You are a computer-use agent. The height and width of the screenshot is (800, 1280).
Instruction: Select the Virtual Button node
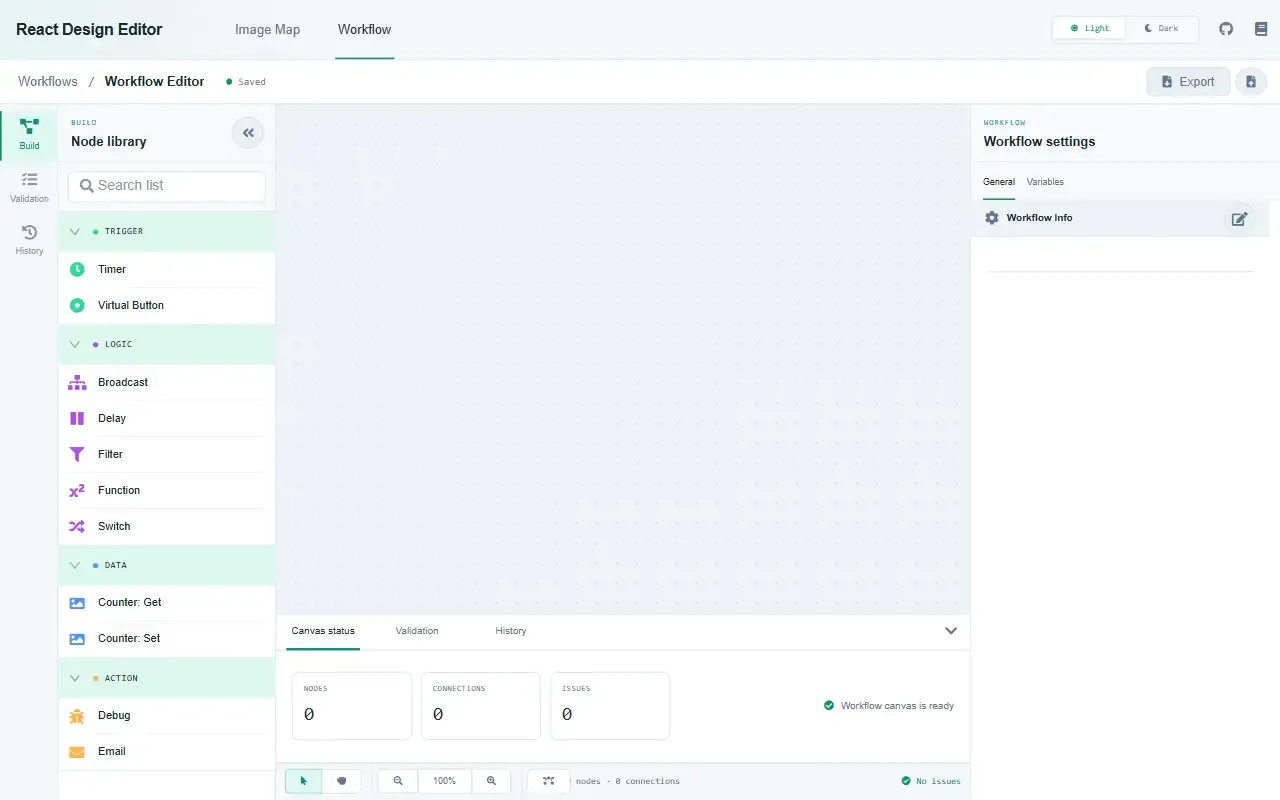[167, 305]
